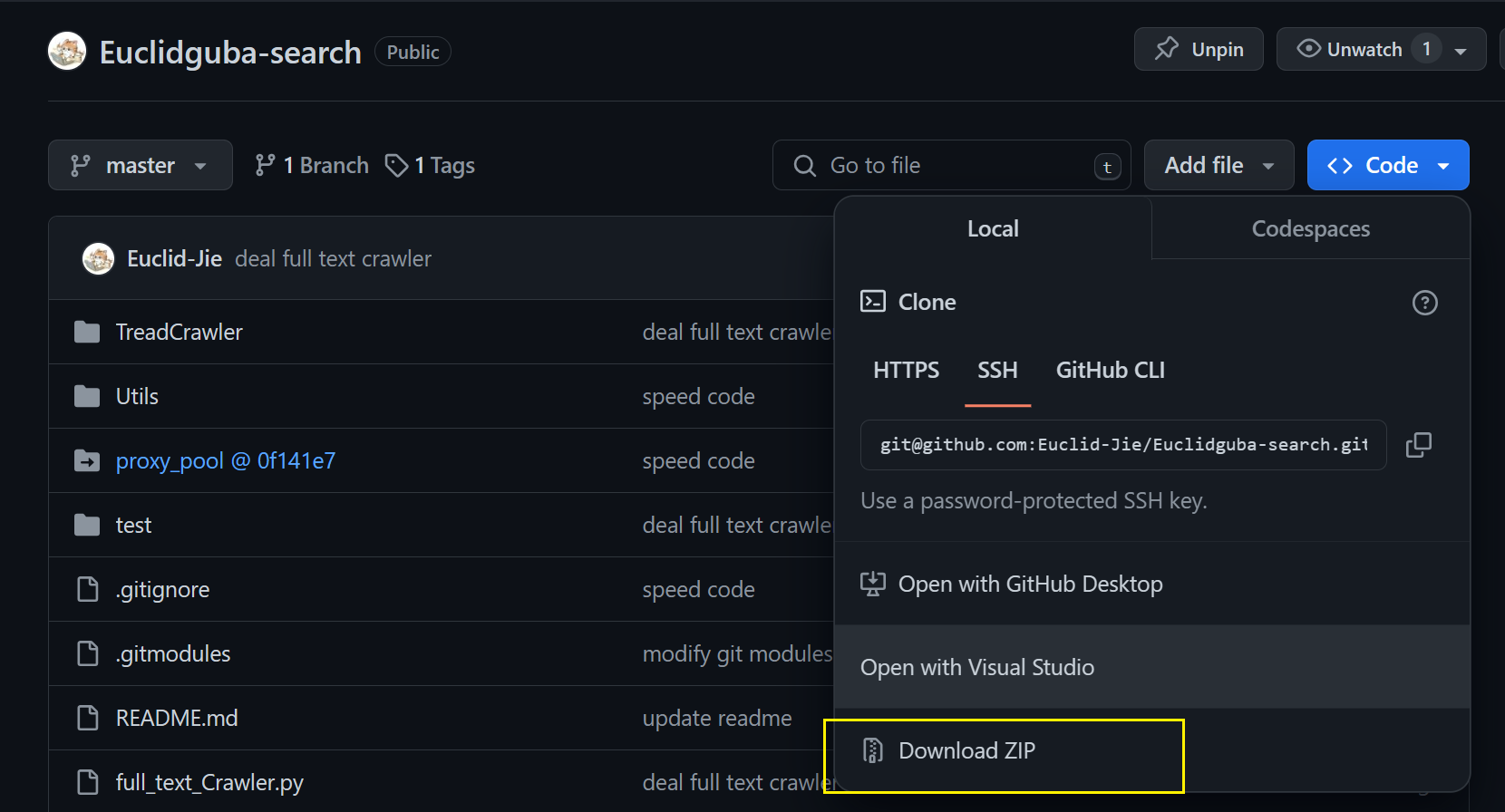1505x812 pixels.
Task: Click modify git modules commit message
Action: [737, 653]
